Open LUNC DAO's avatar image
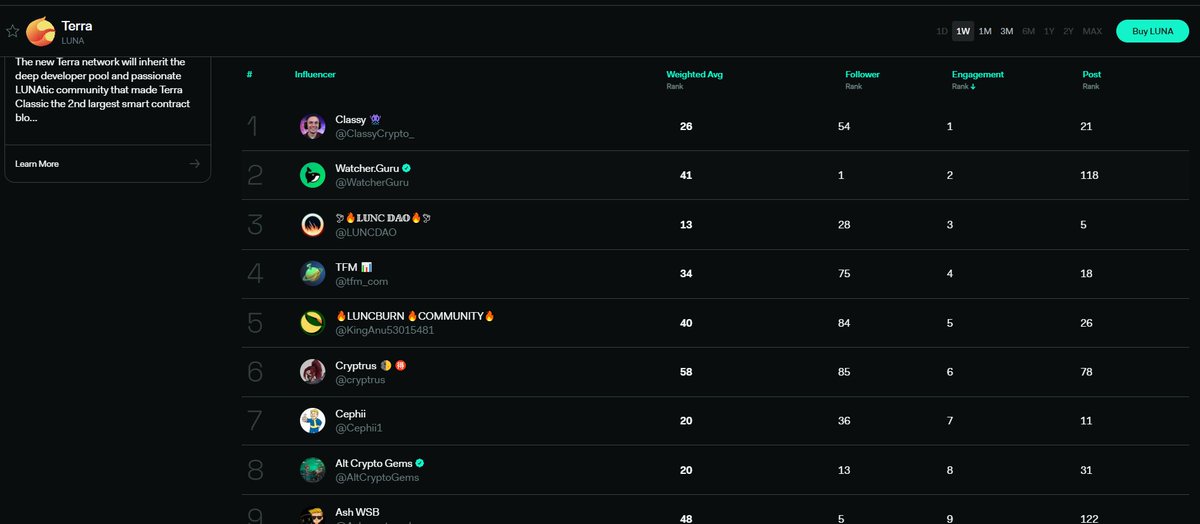 (x=313, y=224)
